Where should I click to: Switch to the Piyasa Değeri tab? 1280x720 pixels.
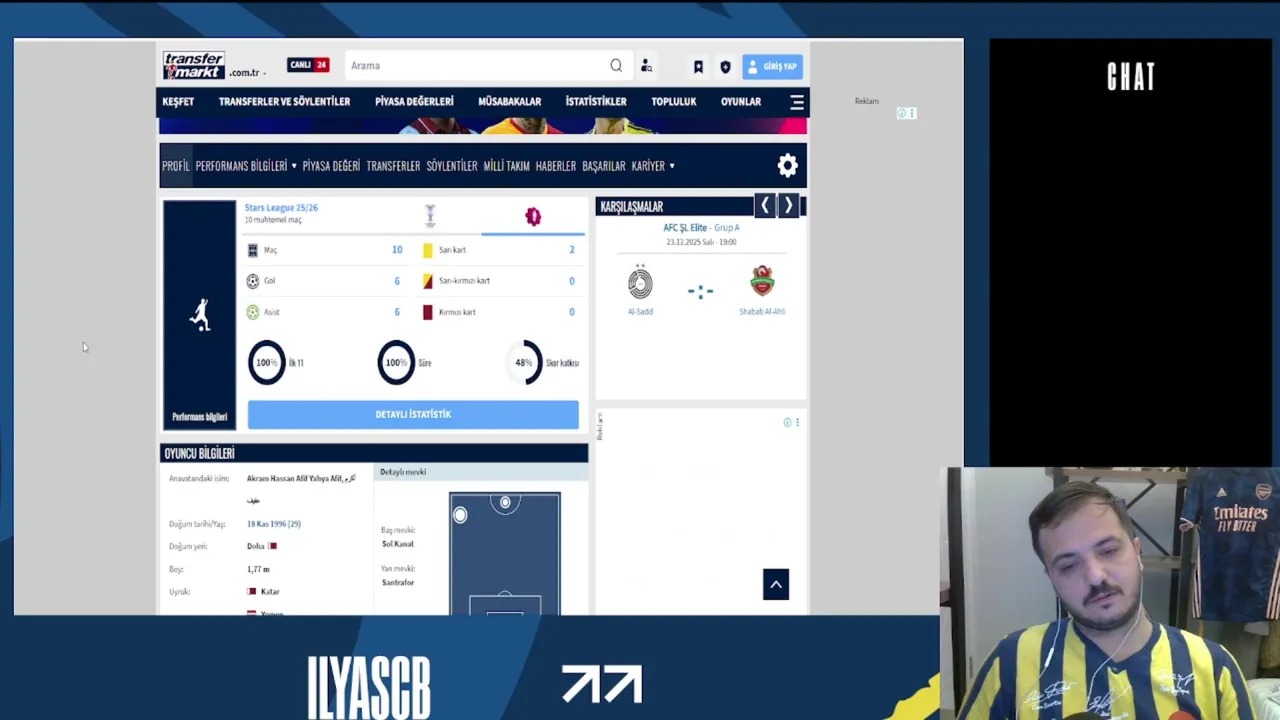click(x=331, y=166)
